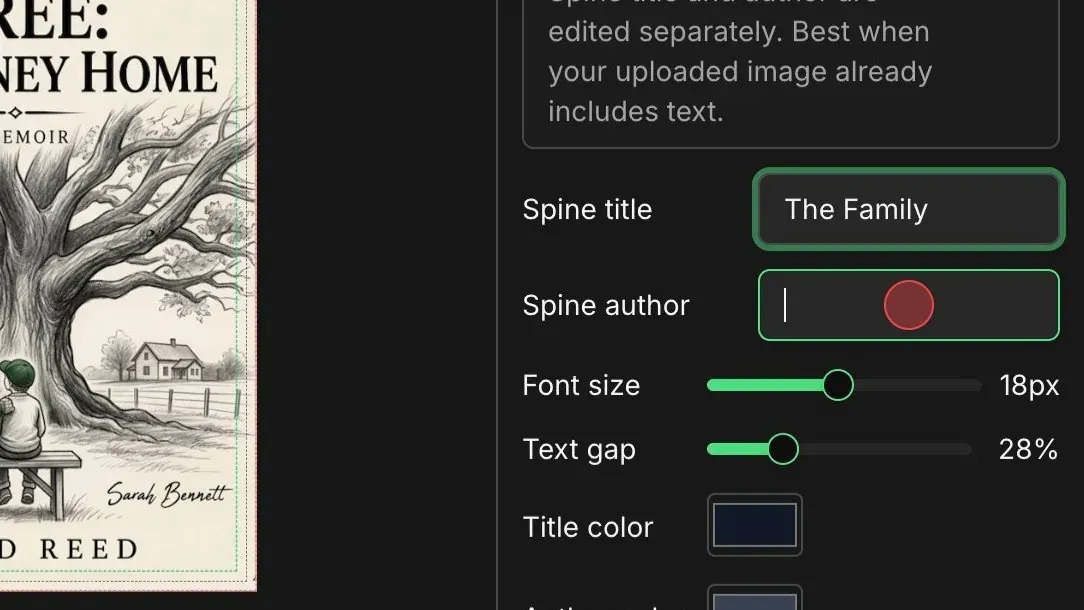Click Sarah Bennett signature on cover

(x=167, y=494)
